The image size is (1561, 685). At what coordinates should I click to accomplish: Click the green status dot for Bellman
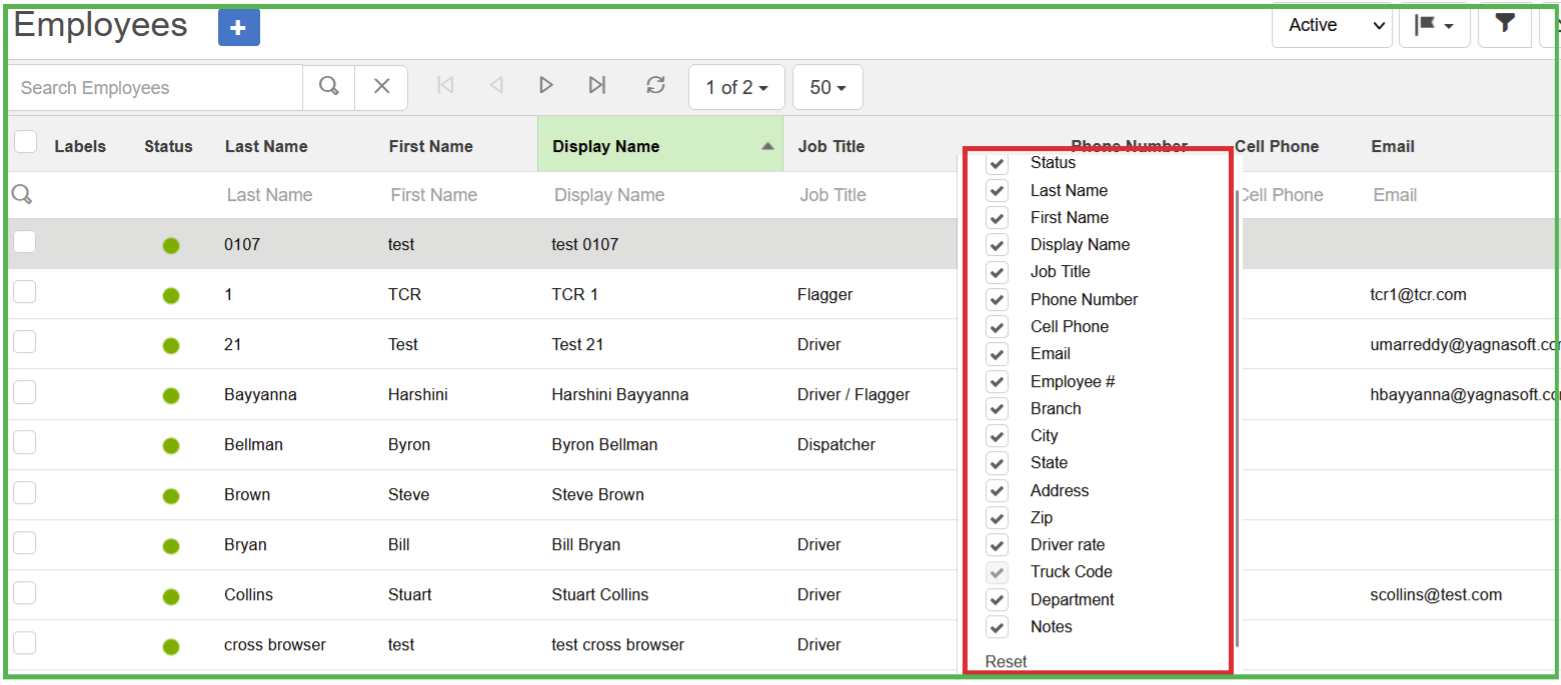click(171, 445)
